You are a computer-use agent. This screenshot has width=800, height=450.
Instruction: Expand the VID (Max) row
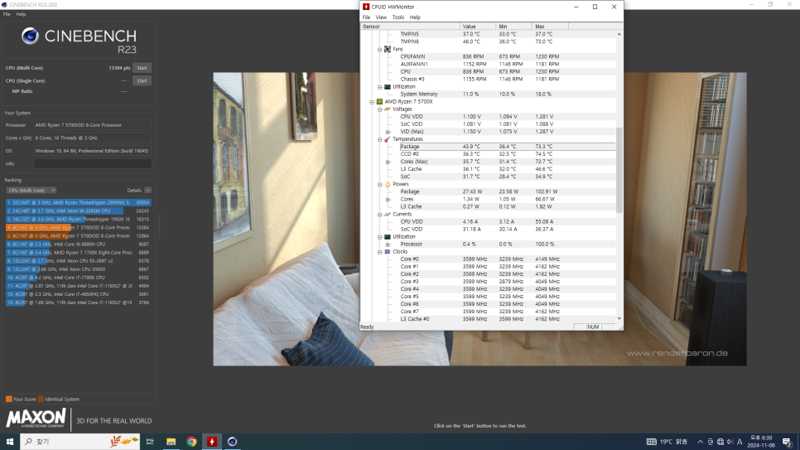[x=388, y=132]
